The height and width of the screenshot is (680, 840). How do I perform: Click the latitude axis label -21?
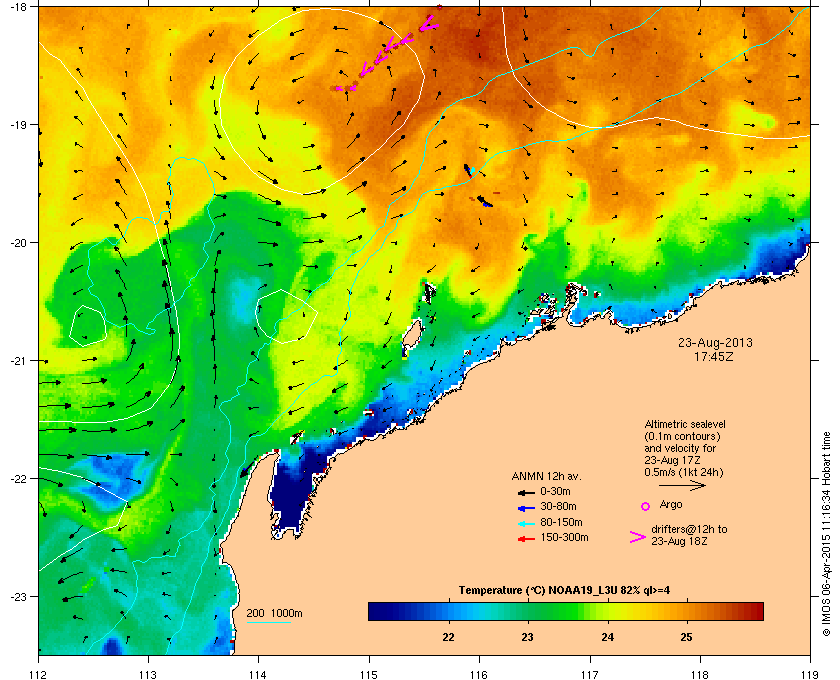pyautogui.click(x=18, y=360)
